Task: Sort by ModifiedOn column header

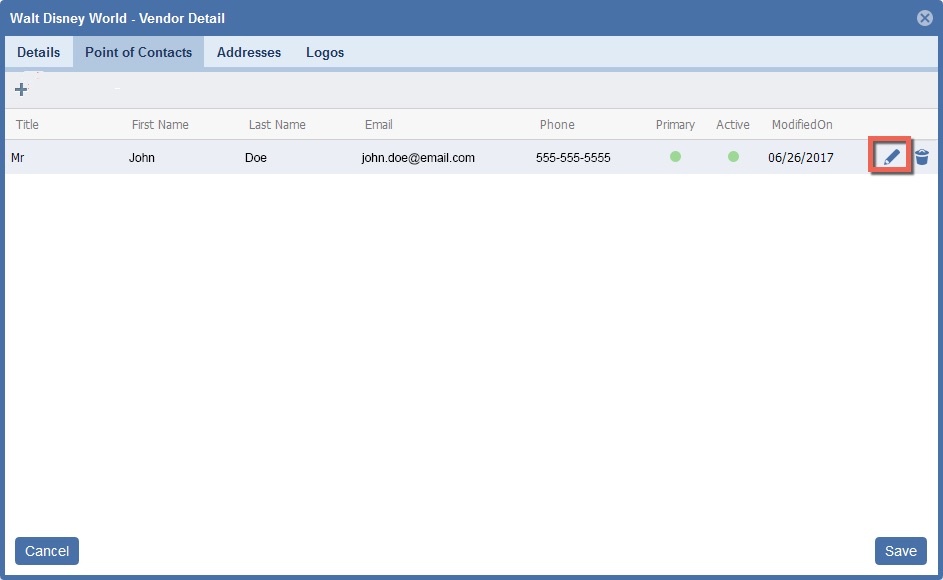Action: 802,125
